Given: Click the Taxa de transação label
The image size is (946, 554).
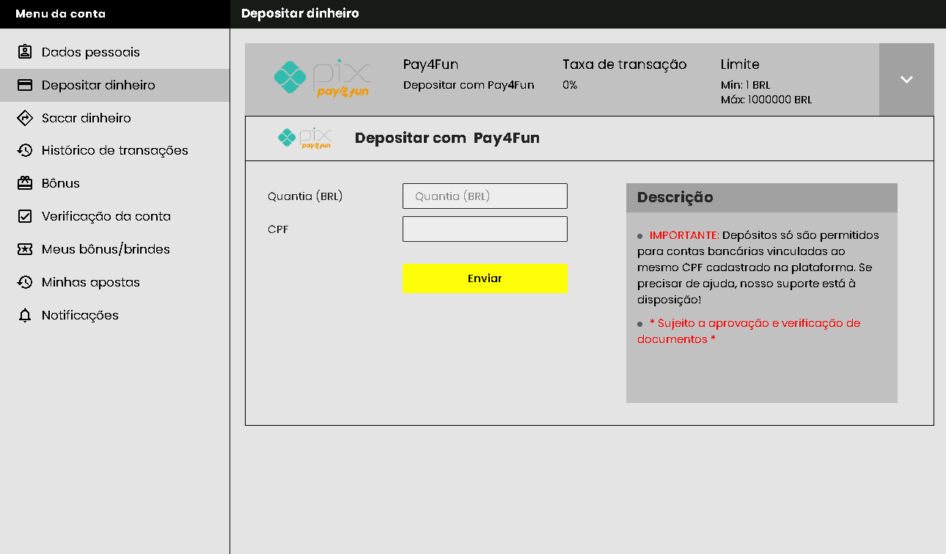Looking at the screenshot, I should tap(624, 65).
